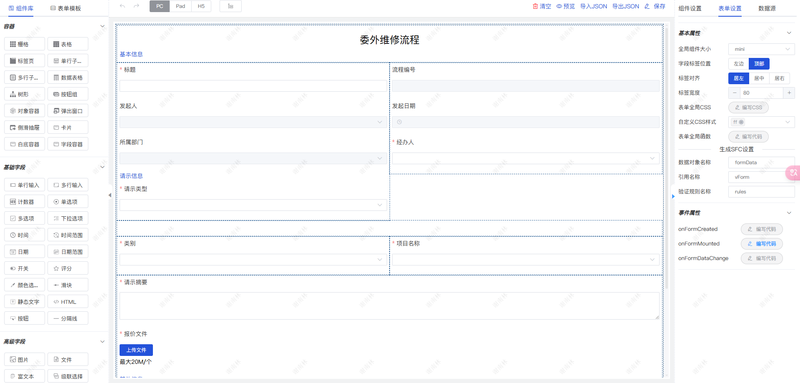Switch canvas layout to H5
The width and height of the screenshot is (800, 383).
(x=201, y=6)
